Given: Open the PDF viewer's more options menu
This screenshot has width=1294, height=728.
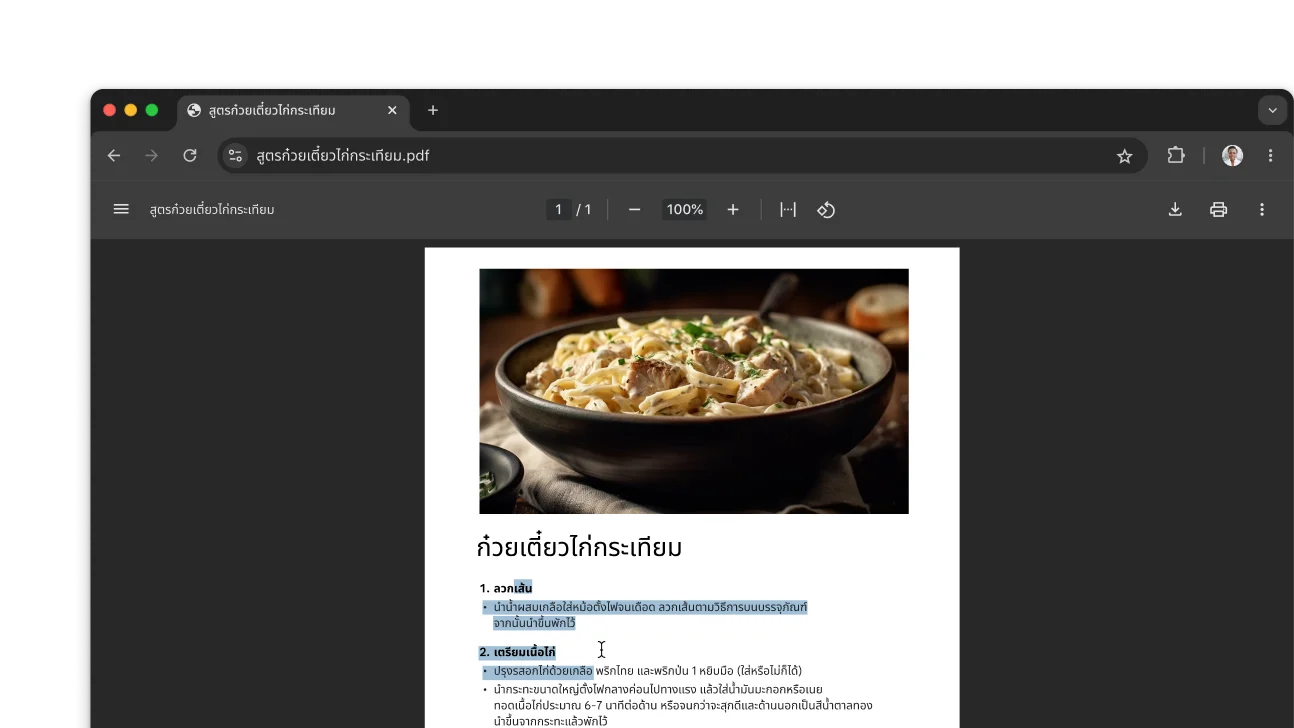Looking at the screenshot, I should (x=1262, y=209).
